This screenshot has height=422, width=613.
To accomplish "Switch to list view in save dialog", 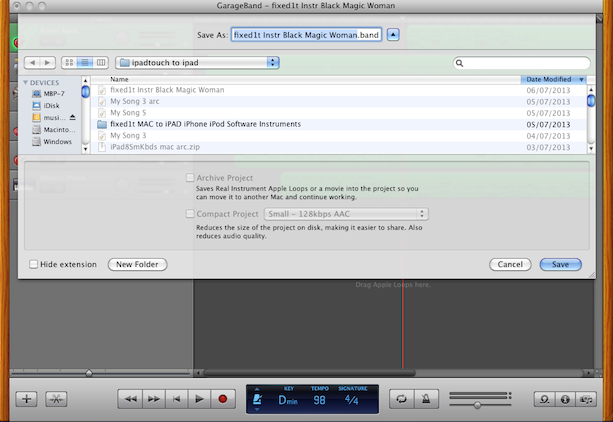I will pyautogui.click(x=85, y=63).
